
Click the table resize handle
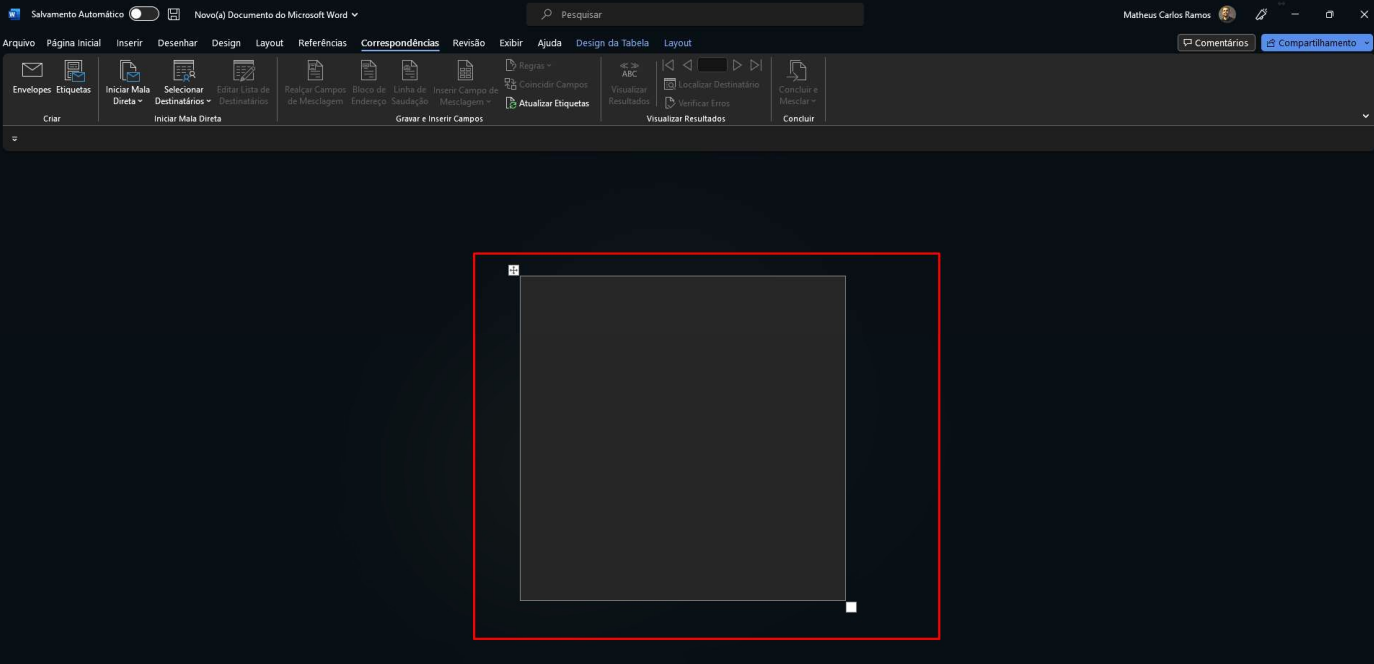pos(851,607)
